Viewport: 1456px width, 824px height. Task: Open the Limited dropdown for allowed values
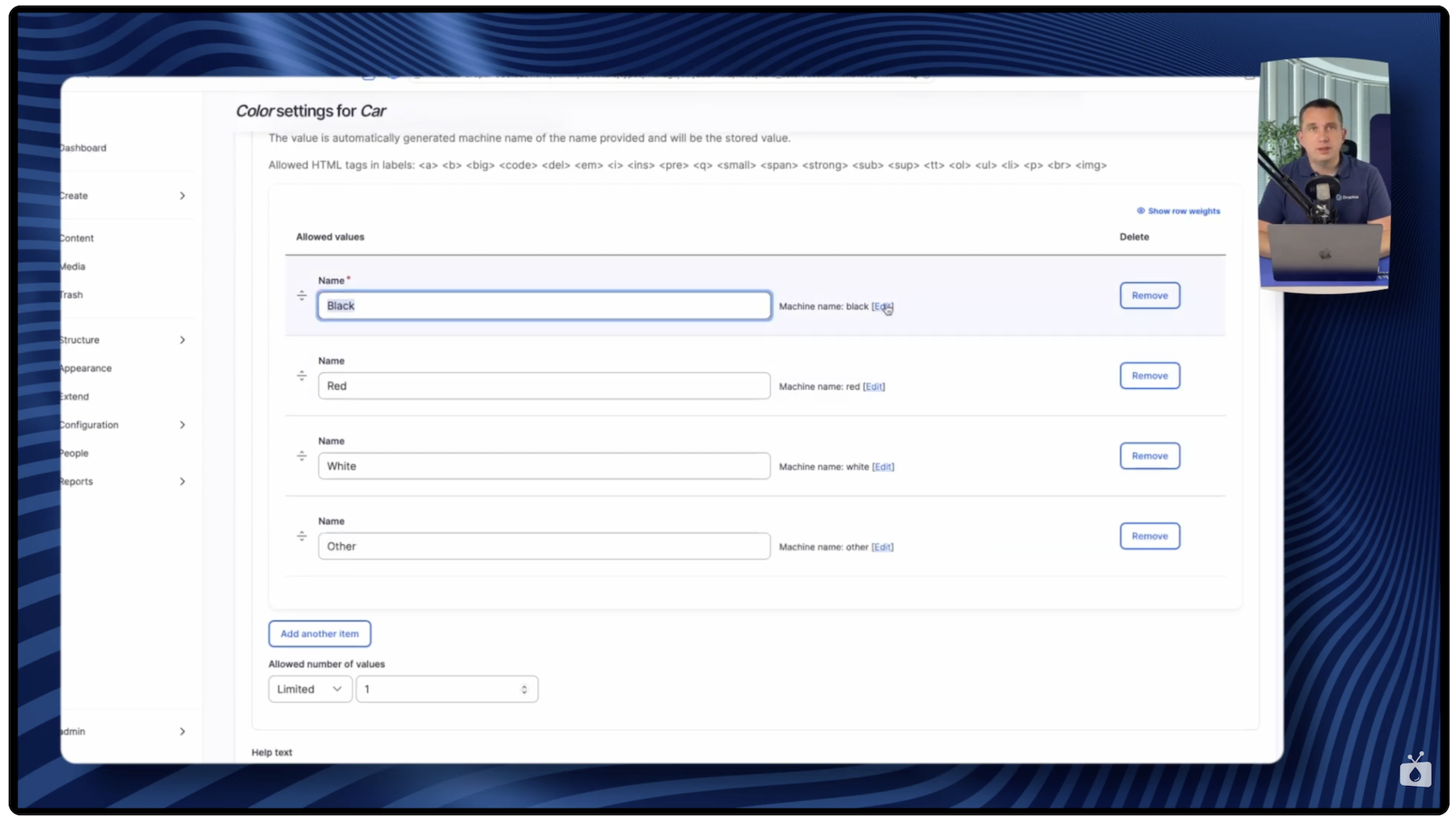tap(310, 690)
